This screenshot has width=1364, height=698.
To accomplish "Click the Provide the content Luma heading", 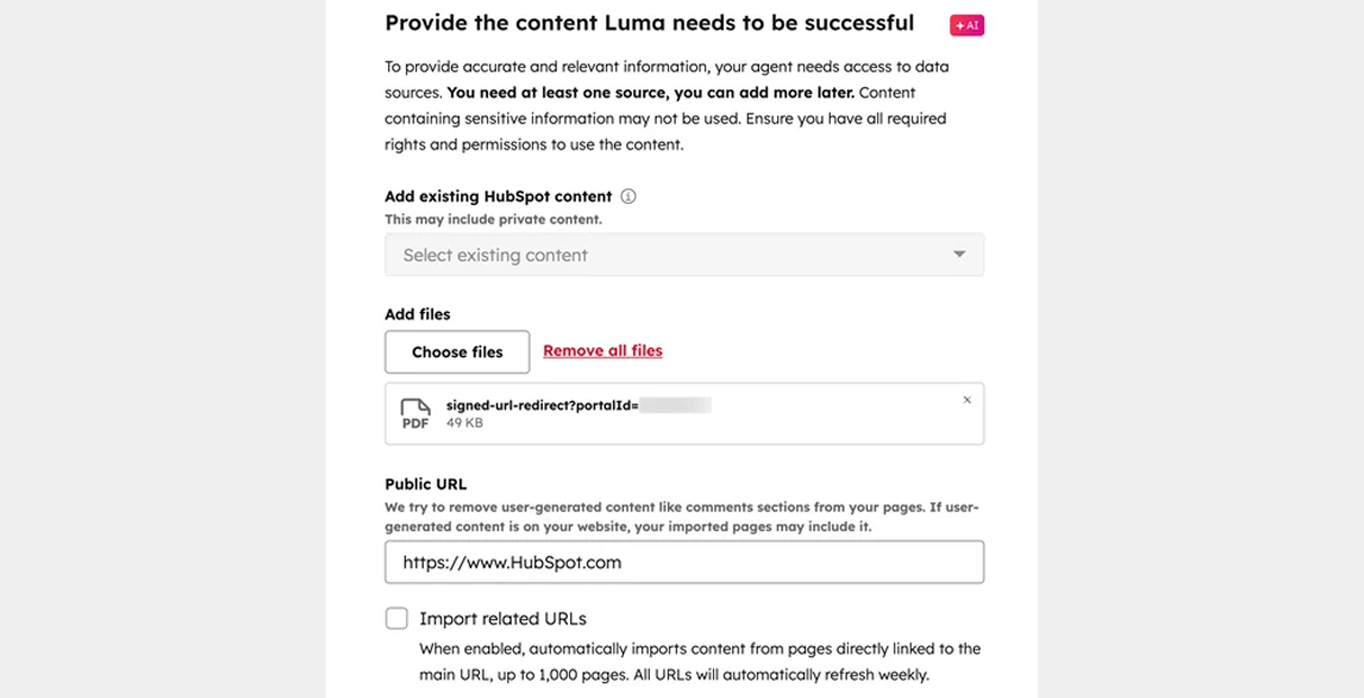I will coord(649,22).
